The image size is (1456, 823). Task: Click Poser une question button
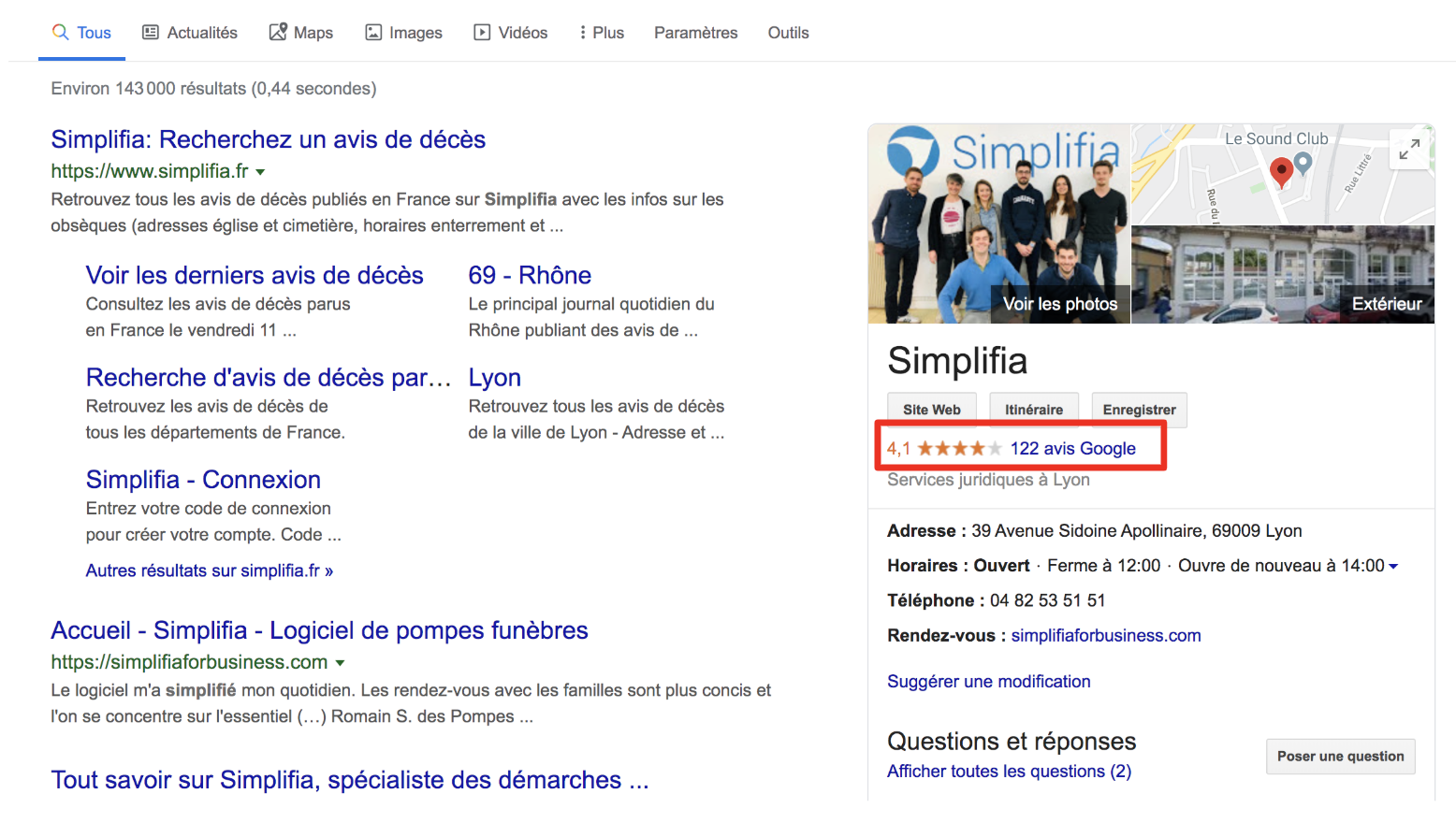coord(1341,757)
